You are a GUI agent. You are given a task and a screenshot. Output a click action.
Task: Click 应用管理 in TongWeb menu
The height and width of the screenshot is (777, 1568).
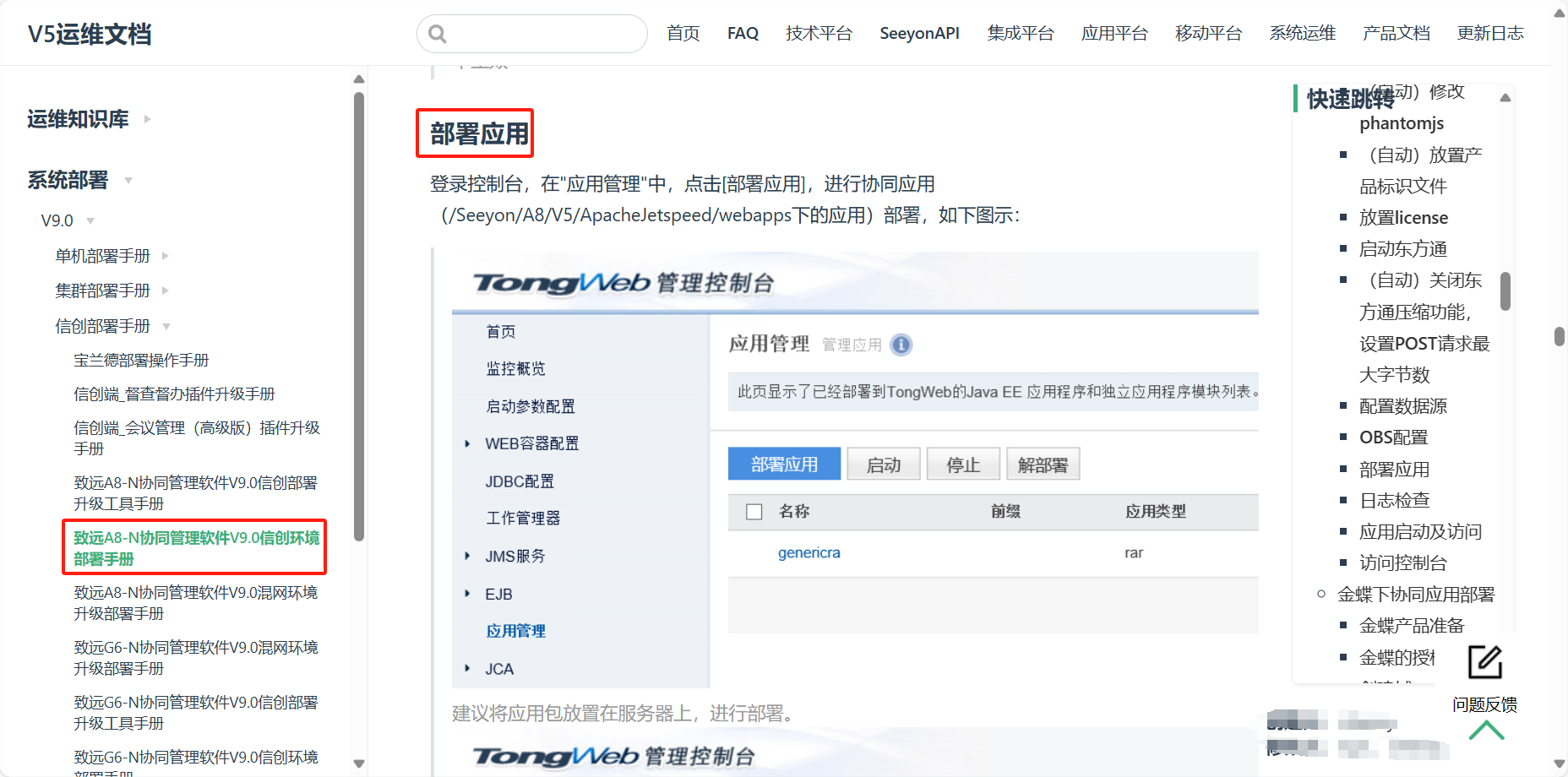(515, 631)
